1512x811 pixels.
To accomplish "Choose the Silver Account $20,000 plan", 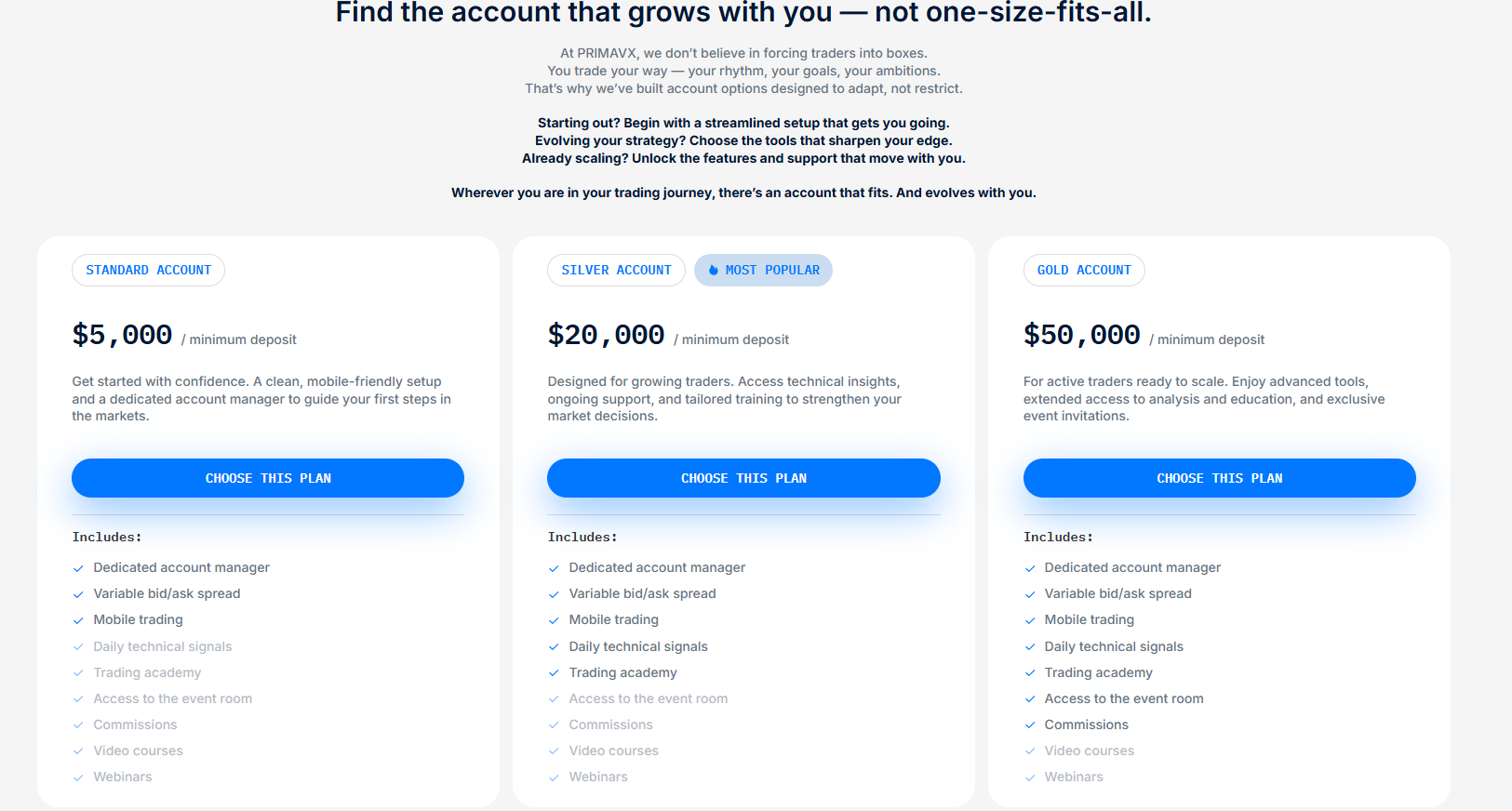I will (x=743, y=478).
